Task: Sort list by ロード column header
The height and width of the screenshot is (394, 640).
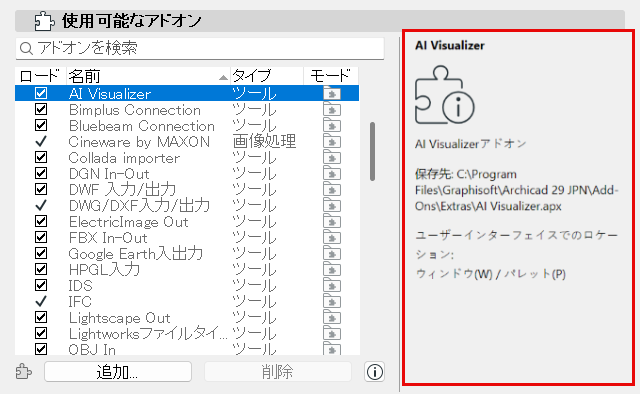Action: point(40,76)
